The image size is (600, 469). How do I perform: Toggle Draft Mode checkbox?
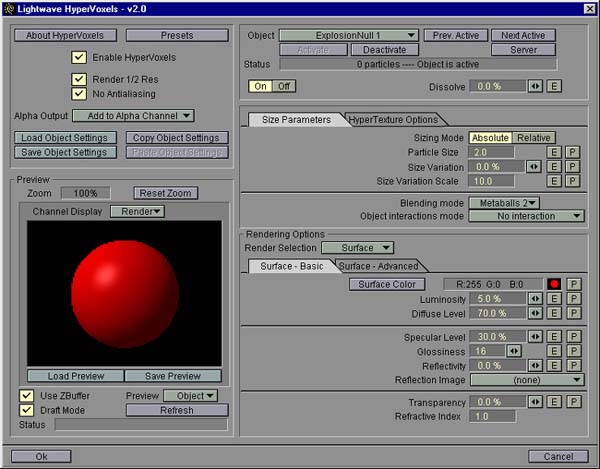(26, 410)
